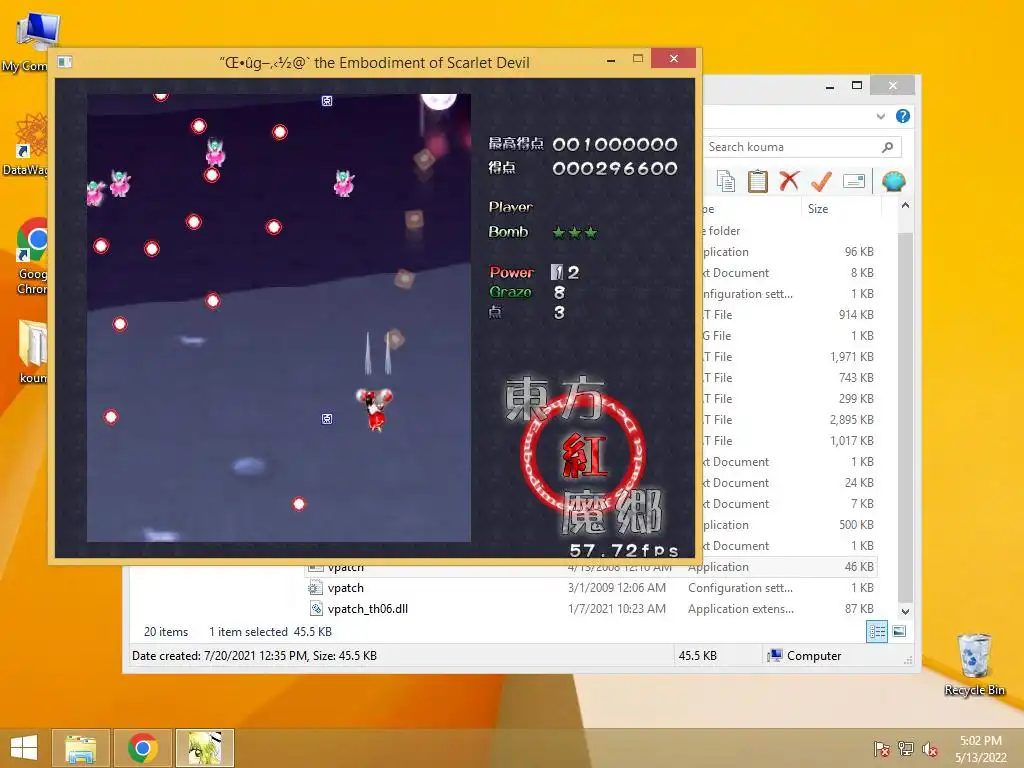
Task: Click the network tray icon
Action: pyautogui.click(x=906, y=749)
